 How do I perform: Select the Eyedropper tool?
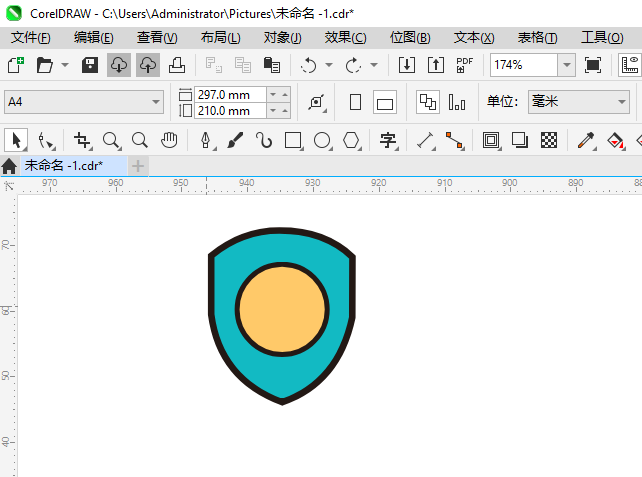click(586, 140)
